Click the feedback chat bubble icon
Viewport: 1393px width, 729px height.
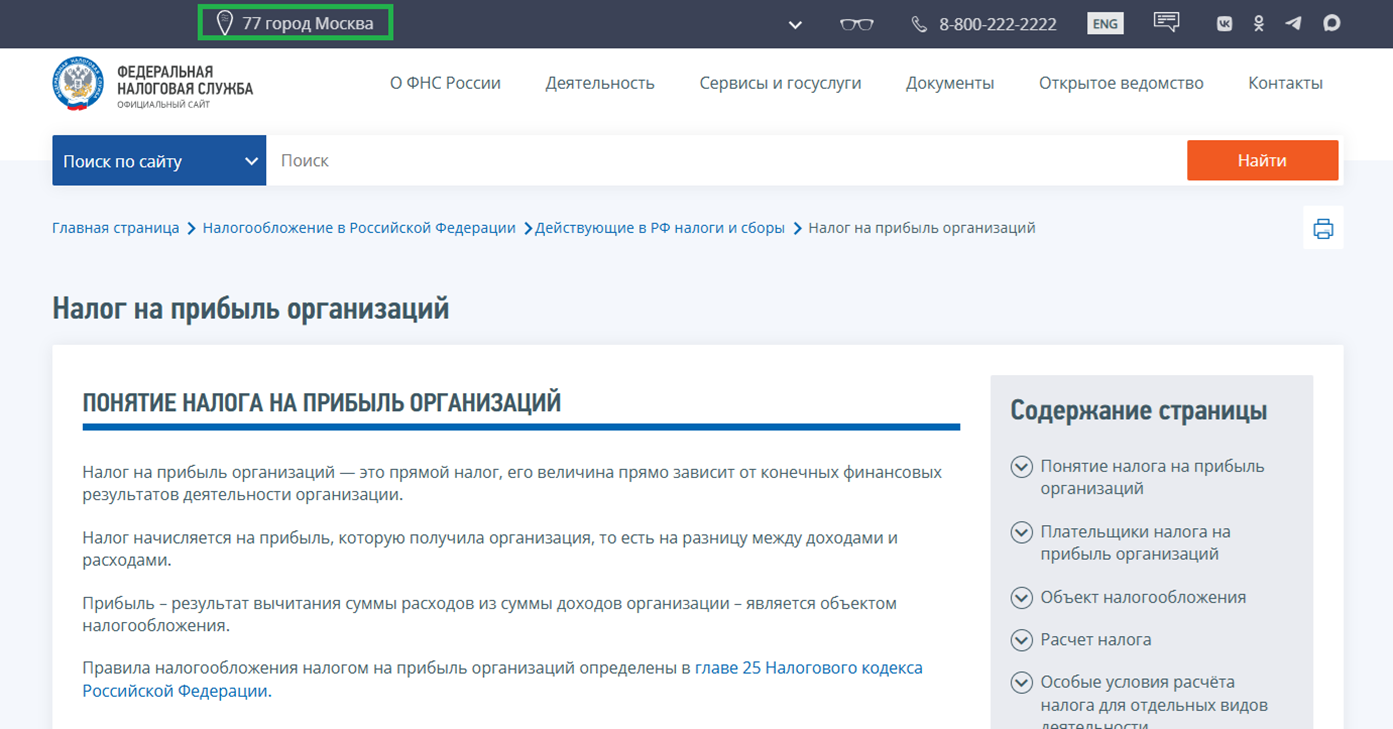pos(1166,22)
